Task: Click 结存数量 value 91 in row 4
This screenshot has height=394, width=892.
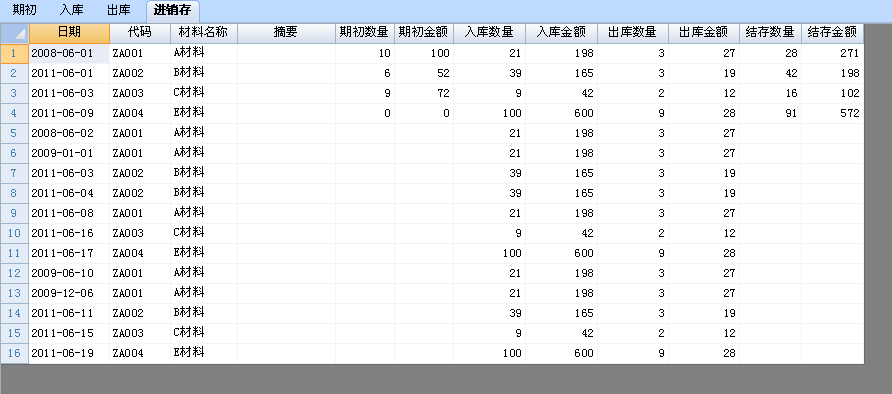Action: click(770, 113)
